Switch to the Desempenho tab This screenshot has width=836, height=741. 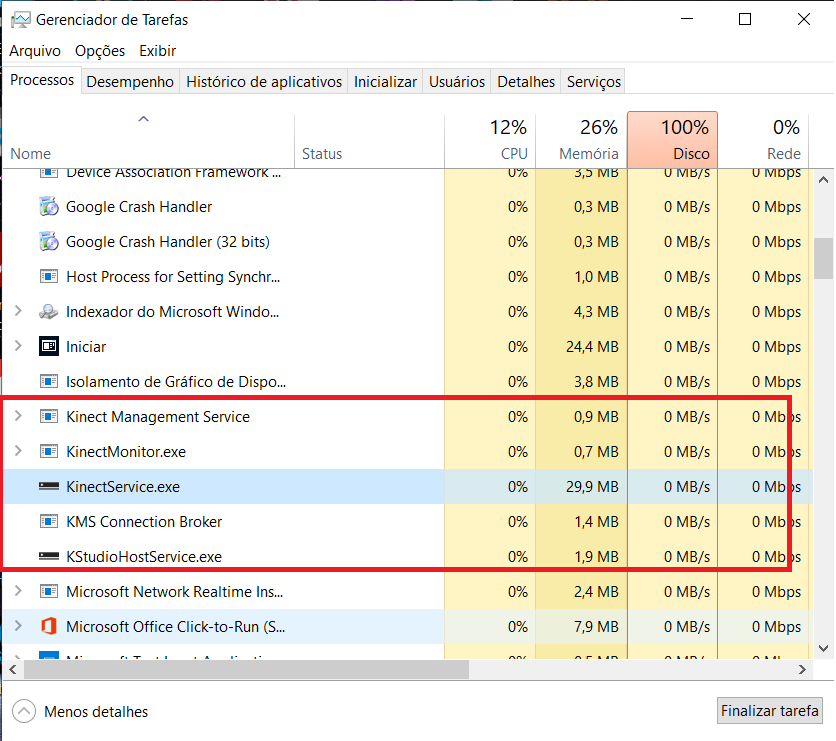[130, 82]
